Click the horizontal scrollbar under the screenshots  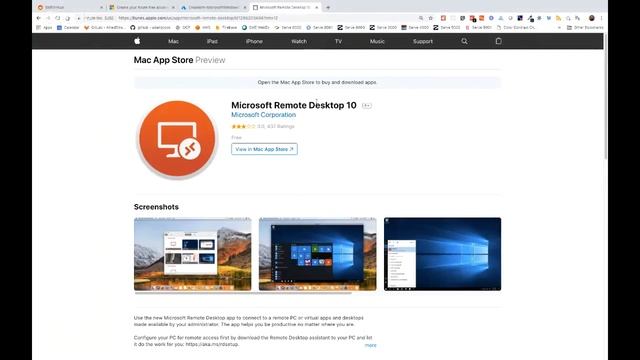pyautogui.click(x=243, y=293)
